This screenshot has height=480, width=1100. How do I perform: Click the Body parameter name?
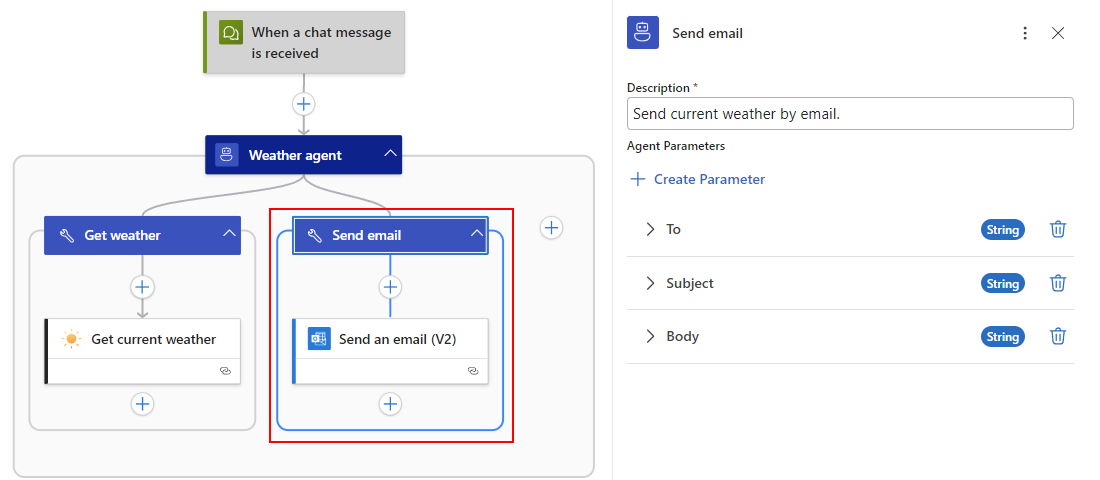pos(683,336)
